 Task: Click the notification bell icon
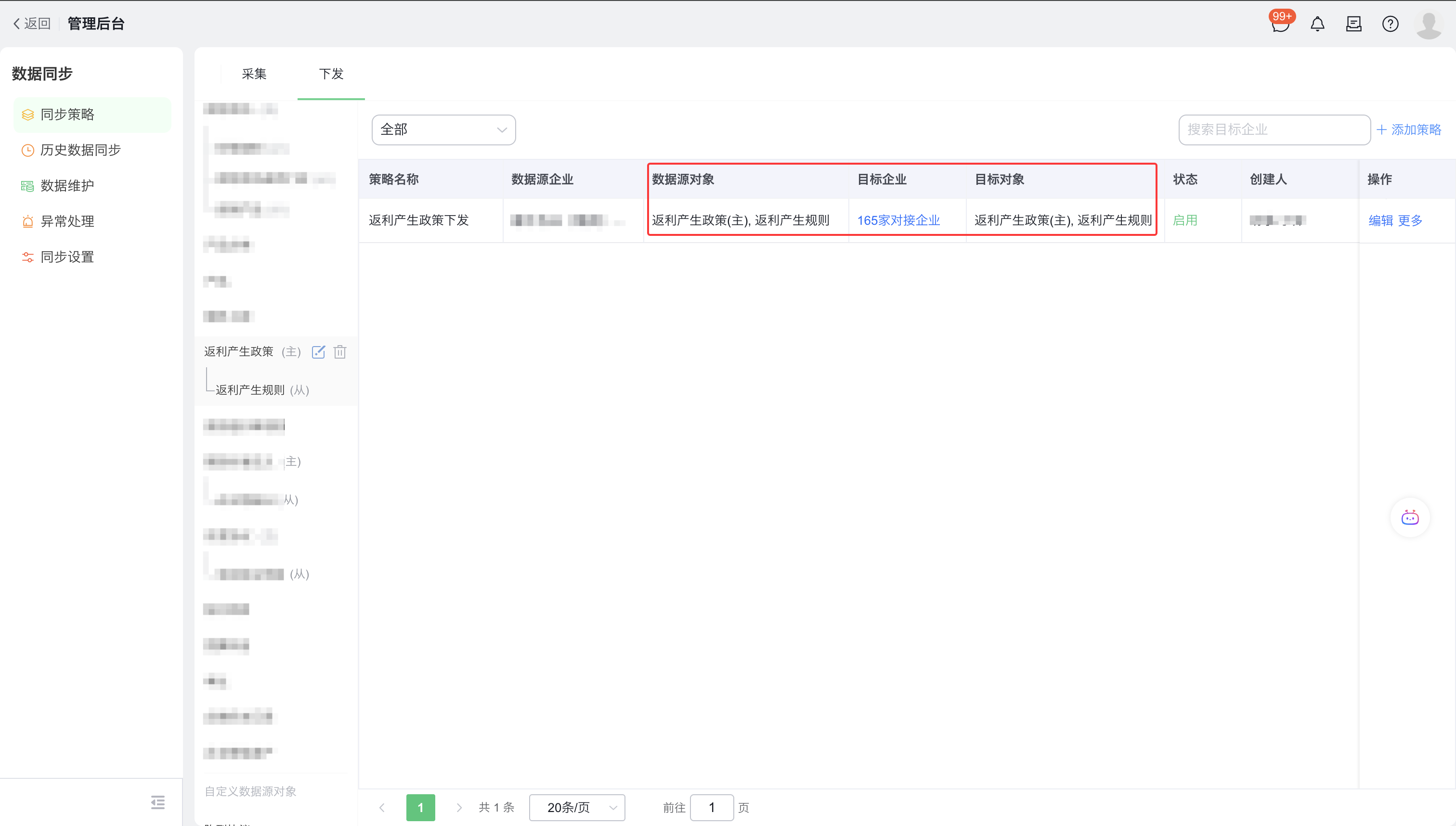(x=1317, y=24)
